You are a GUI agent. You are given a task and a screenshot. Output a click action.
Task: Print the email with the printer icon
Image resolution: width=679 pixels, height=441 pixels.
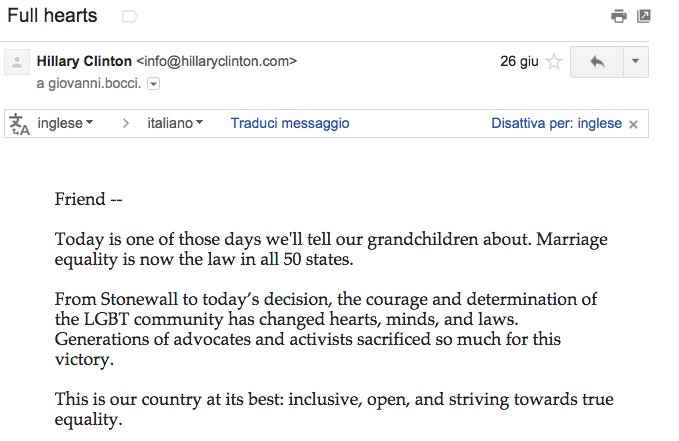coord(619,16)
